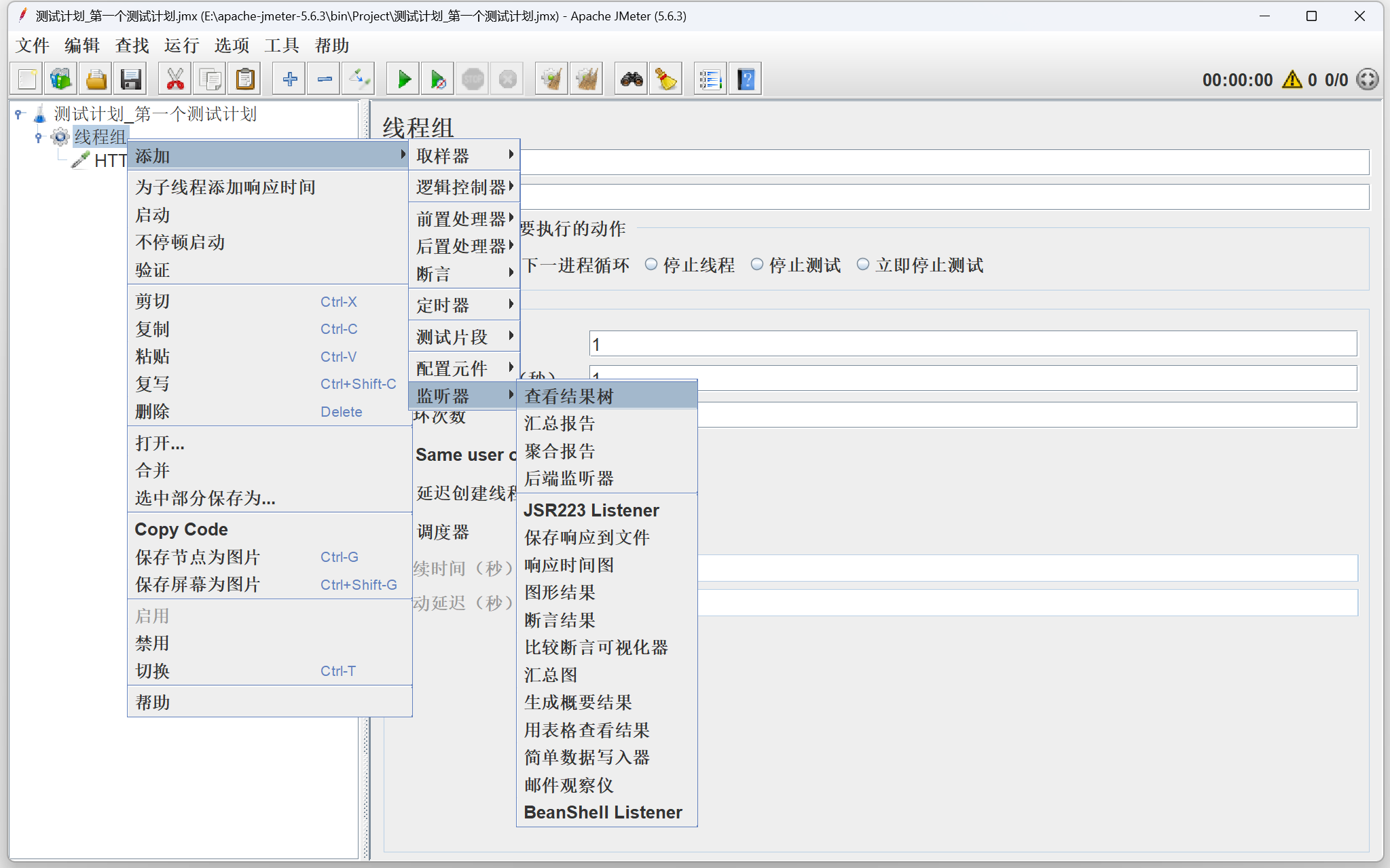Choose Copy Code context entry
The width and height of the screenshot is (1390, 868).
click(269, 529)
